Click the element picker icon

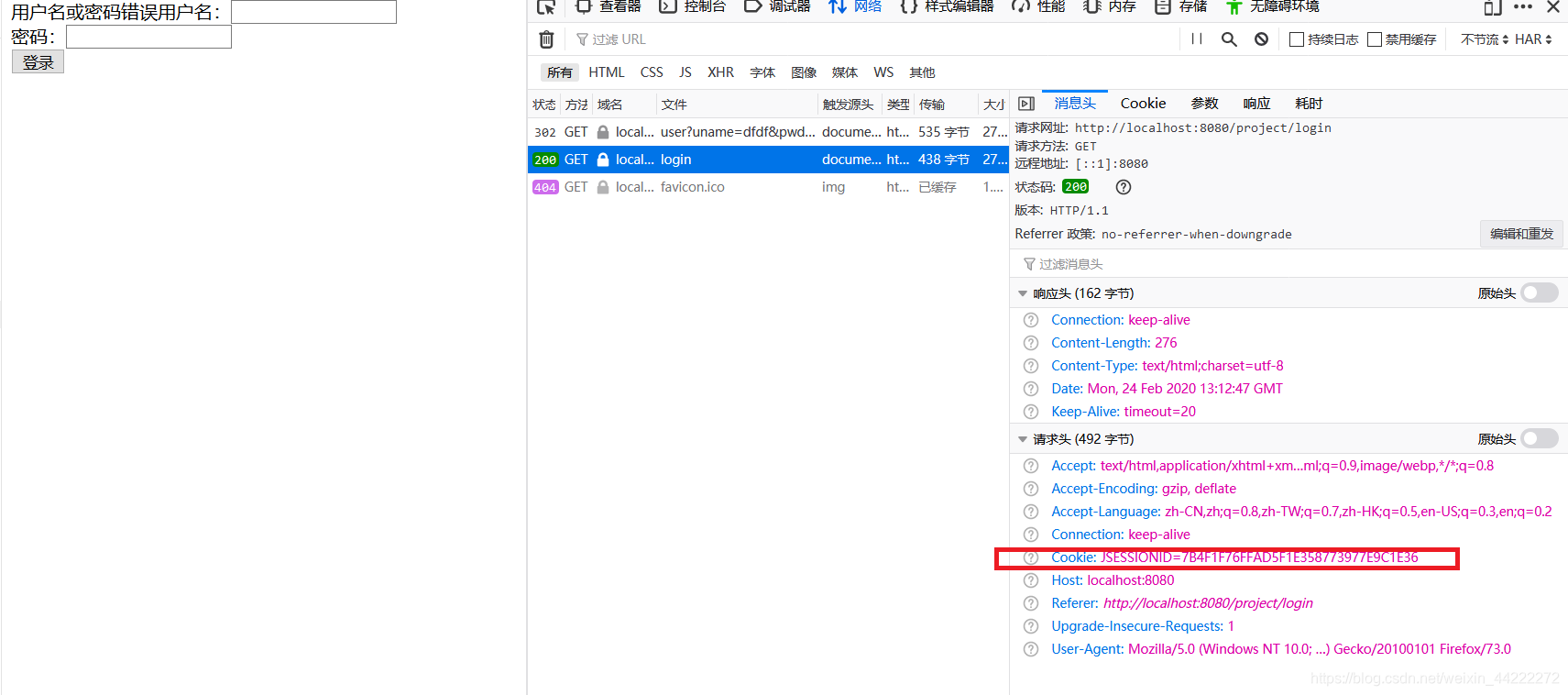[546, 6]
